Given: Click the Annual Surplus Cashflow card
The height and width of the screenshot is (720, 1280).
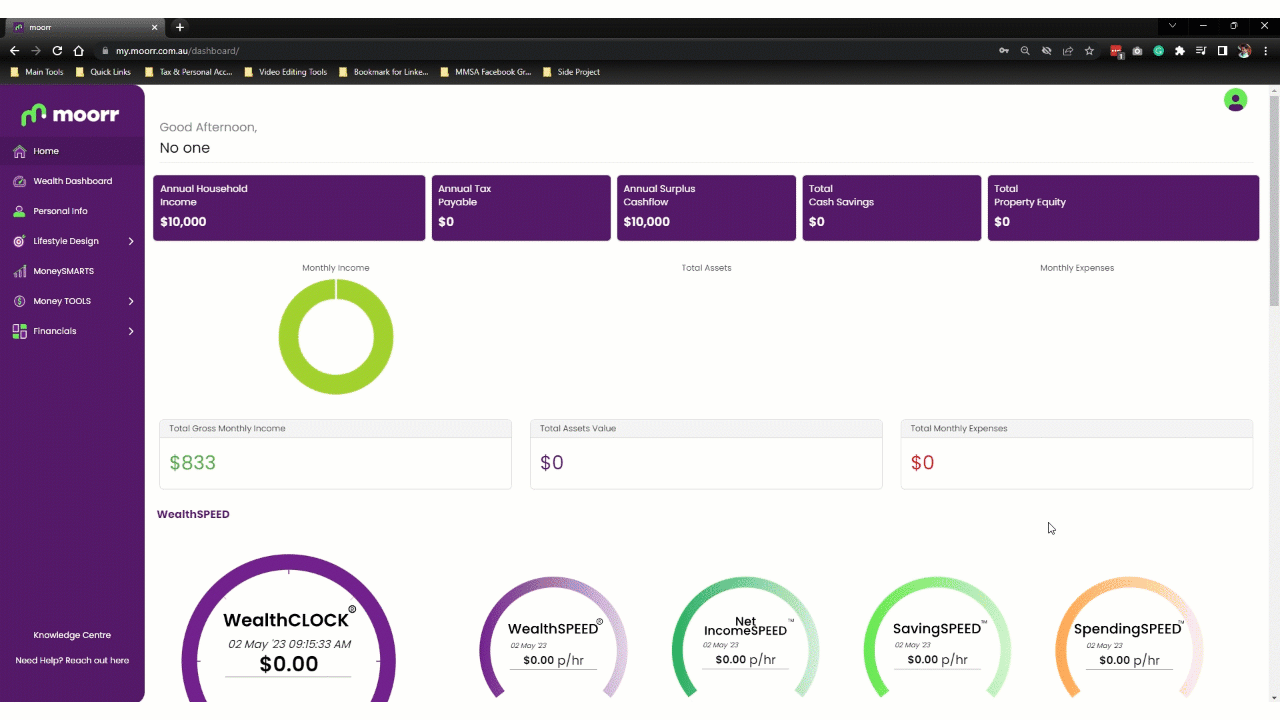Looking at the screenshot, I should click(x=706, y=208).
